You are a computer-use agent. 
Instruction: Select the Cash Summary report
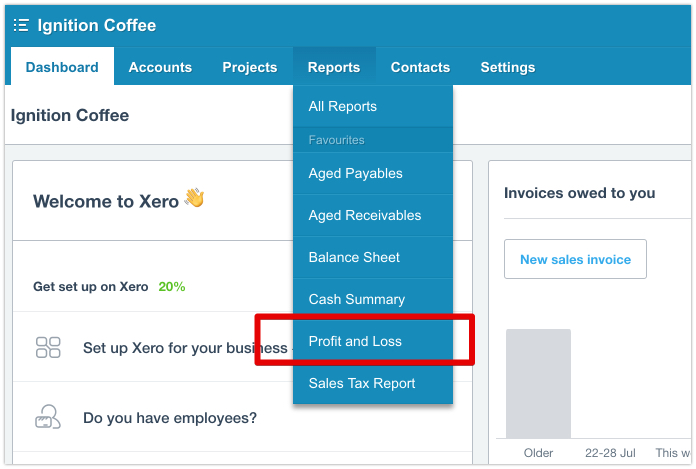point(356,299)
